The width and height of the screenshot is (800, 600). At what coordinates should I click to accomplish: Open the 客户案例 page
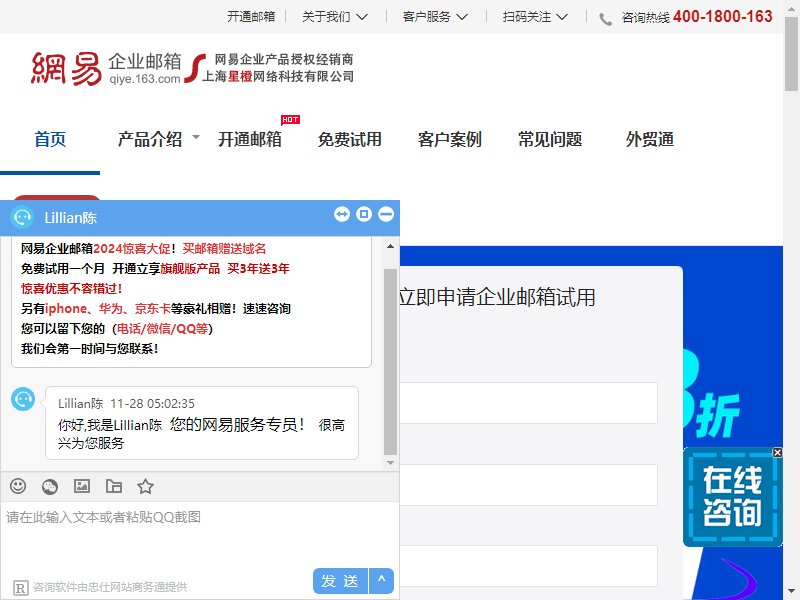[x=449, y=139]
